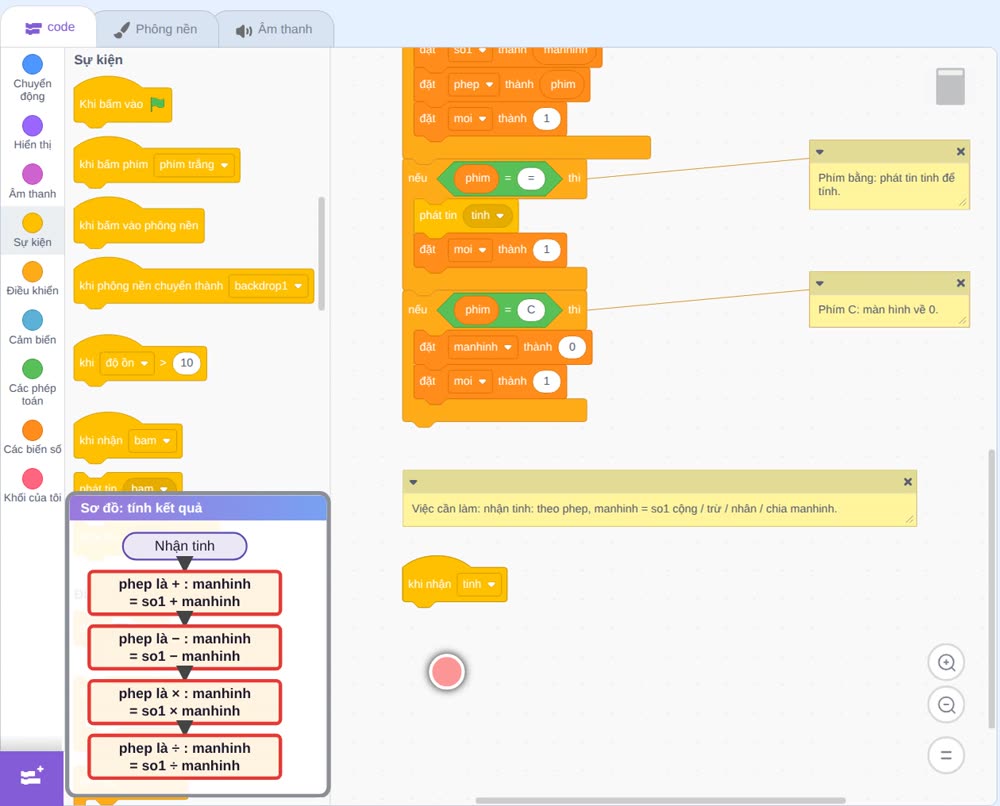Open the 'manhinh' variable dropdown in the C block
The image size is (1000, 806).
[x=482, y=347]
